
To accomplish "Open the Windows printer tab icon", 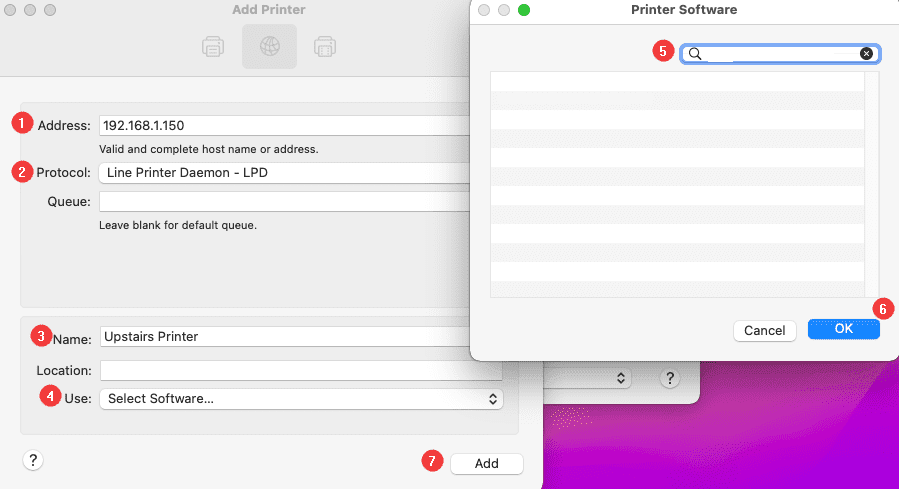I will pos(324,46).
